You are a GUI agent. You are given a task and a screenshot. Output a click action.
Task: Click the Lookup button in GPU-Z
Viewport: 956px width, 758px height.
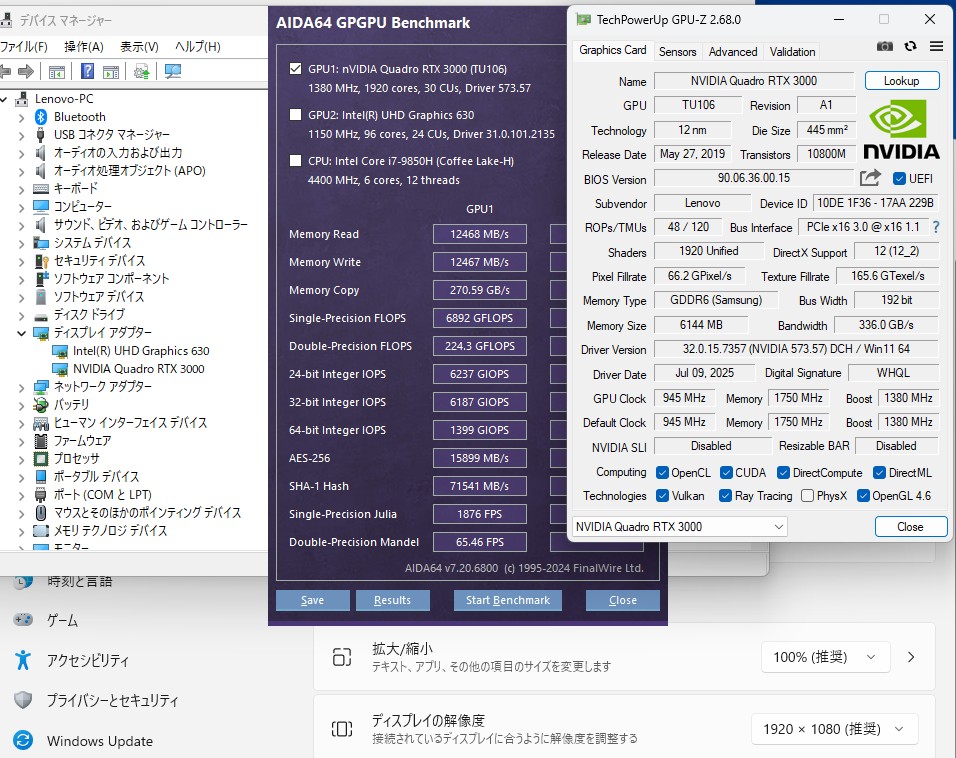902,80
